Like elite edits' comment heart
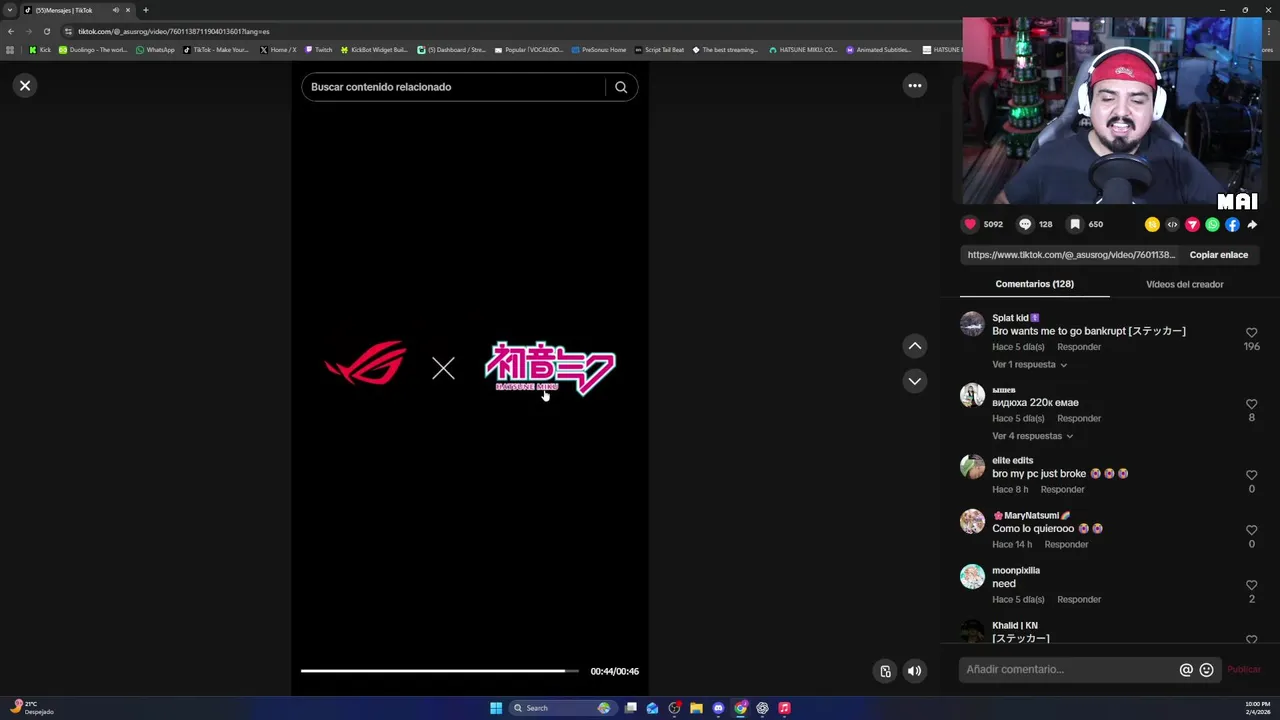This screenshot has width=1280, height=720. (1251, 475)
